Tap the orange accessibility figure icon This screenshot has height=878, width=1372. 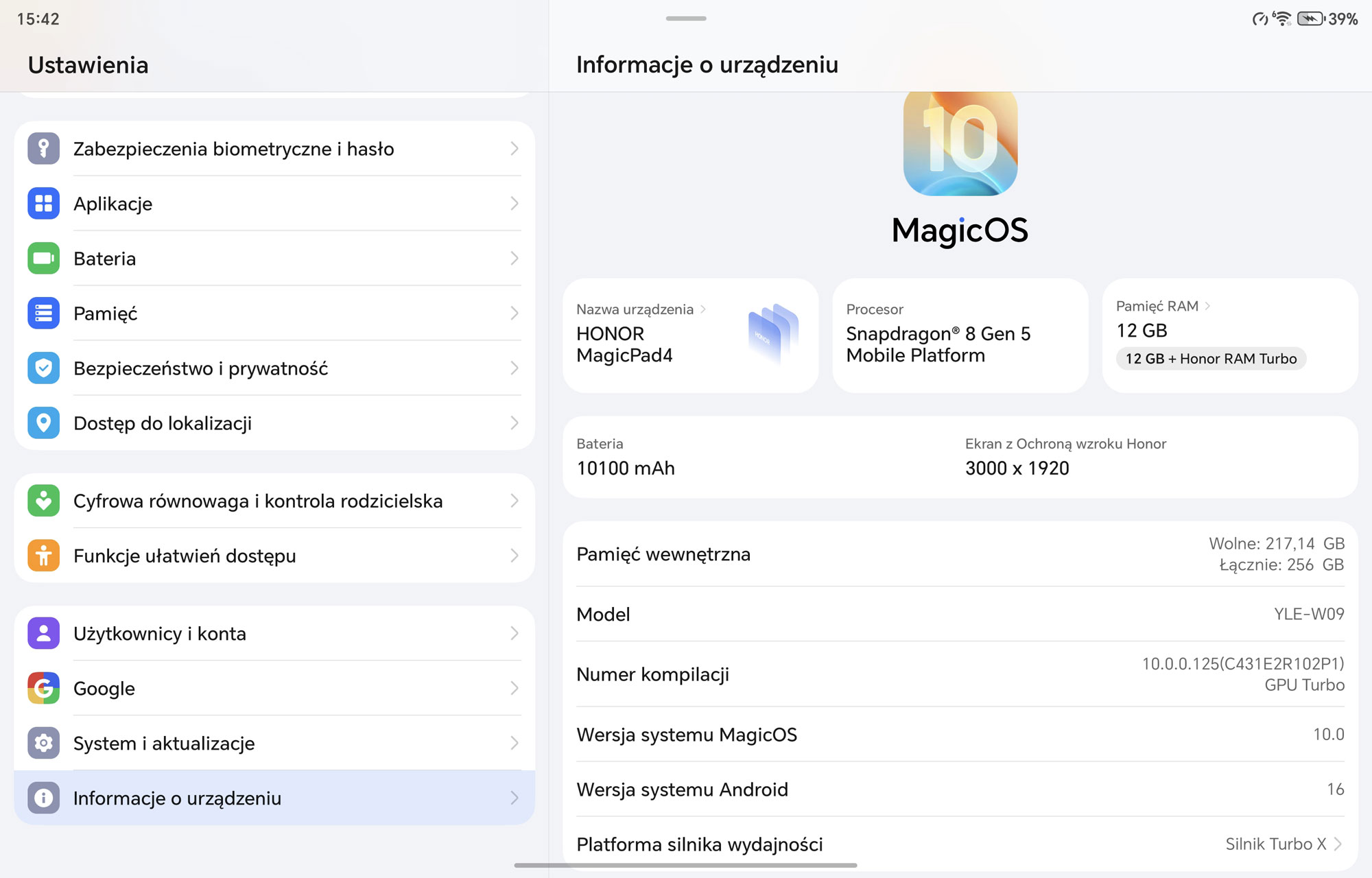43,556
